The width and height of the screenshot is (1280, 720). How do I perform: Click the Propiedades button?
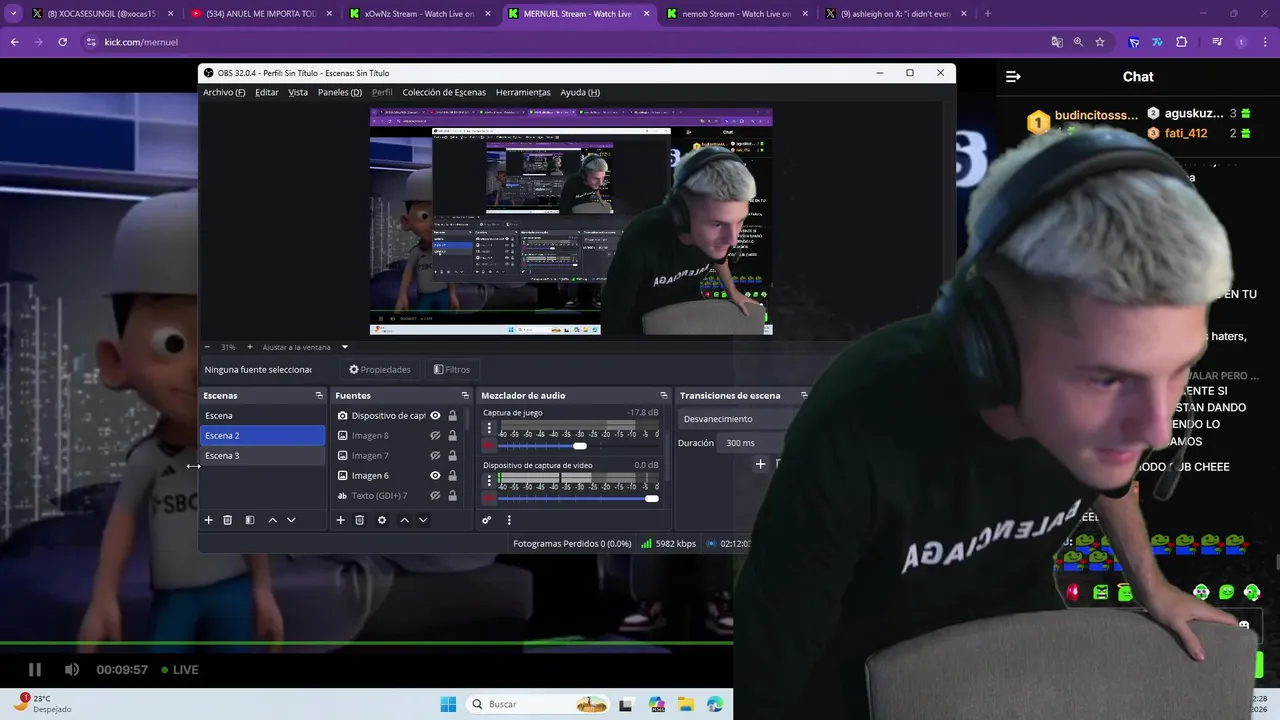coord(380,370)
